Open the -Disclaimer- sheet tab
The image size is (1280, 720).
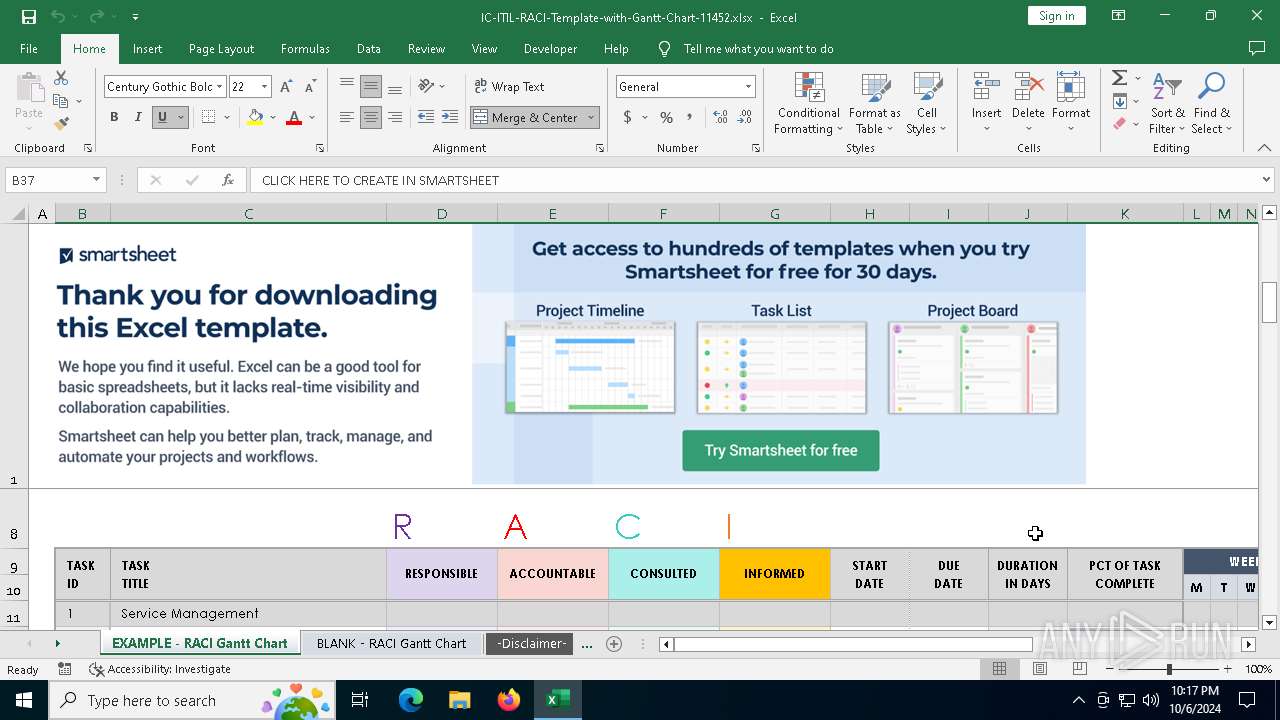pyautogui.click(x=531, y=643)
